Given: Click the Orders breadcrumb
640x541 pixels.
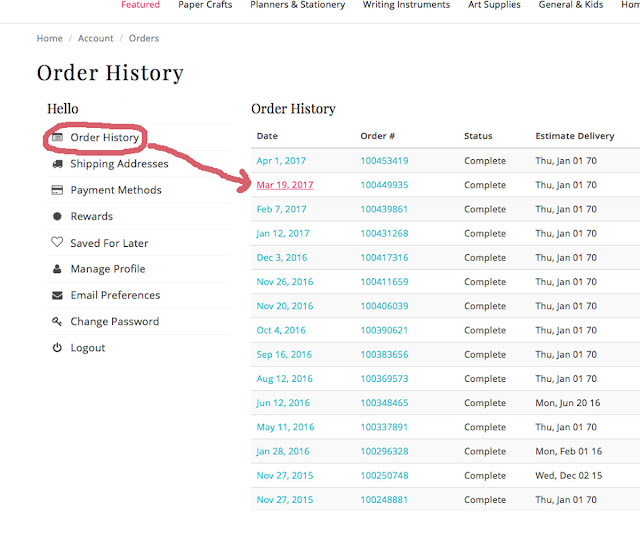Looking at the screenshot, I should pos(144,38).
